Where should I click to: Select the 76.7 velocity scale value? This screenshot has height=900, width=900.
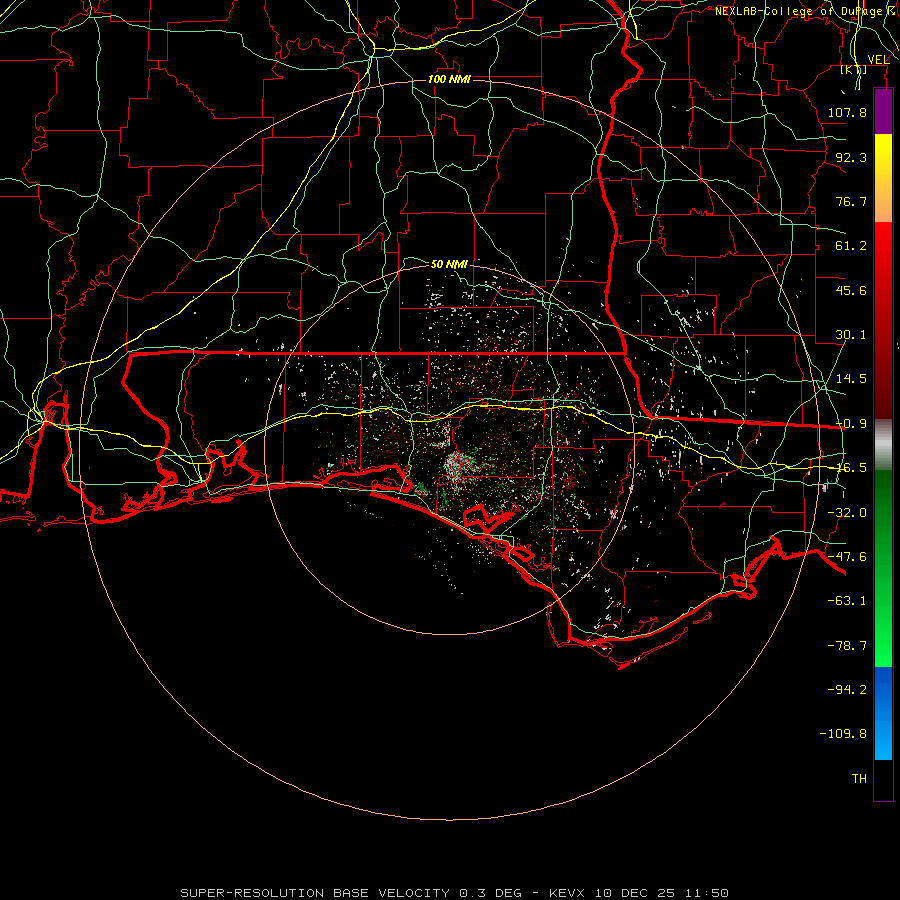(x=851, y=201)
